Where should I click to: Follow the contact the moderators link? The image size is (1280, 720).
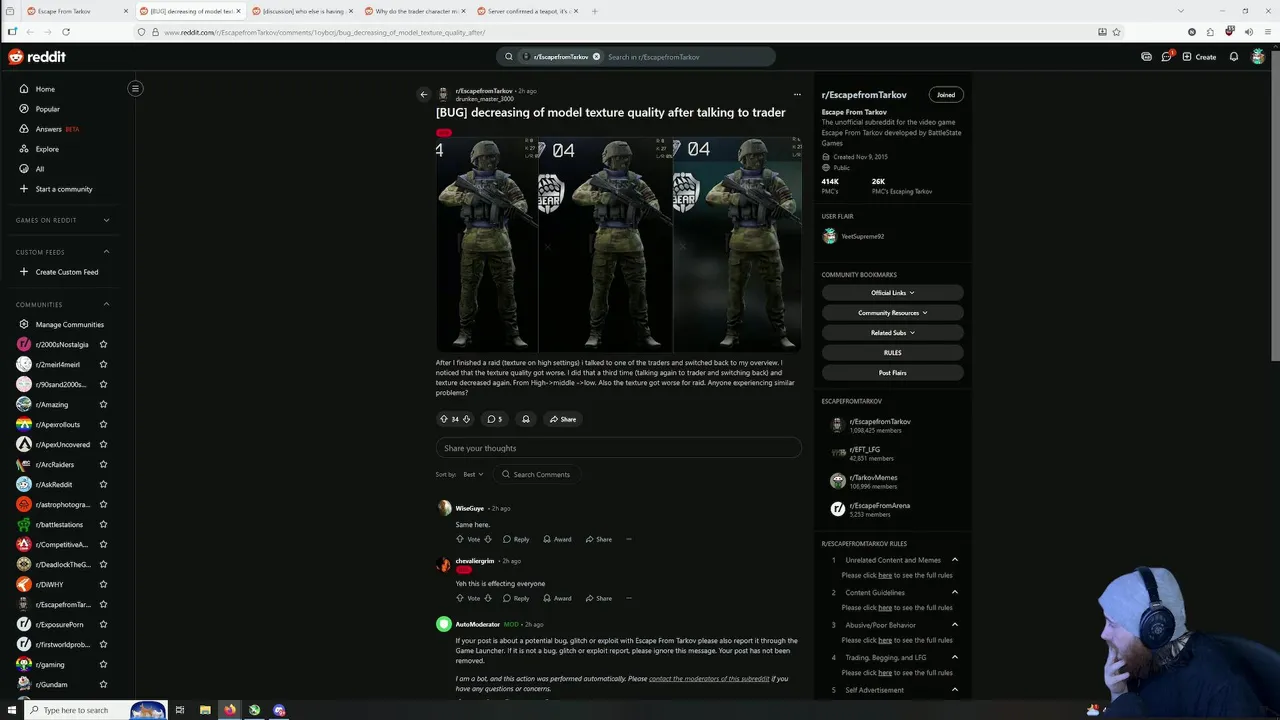pyautogui.click(x=709, y=678)
